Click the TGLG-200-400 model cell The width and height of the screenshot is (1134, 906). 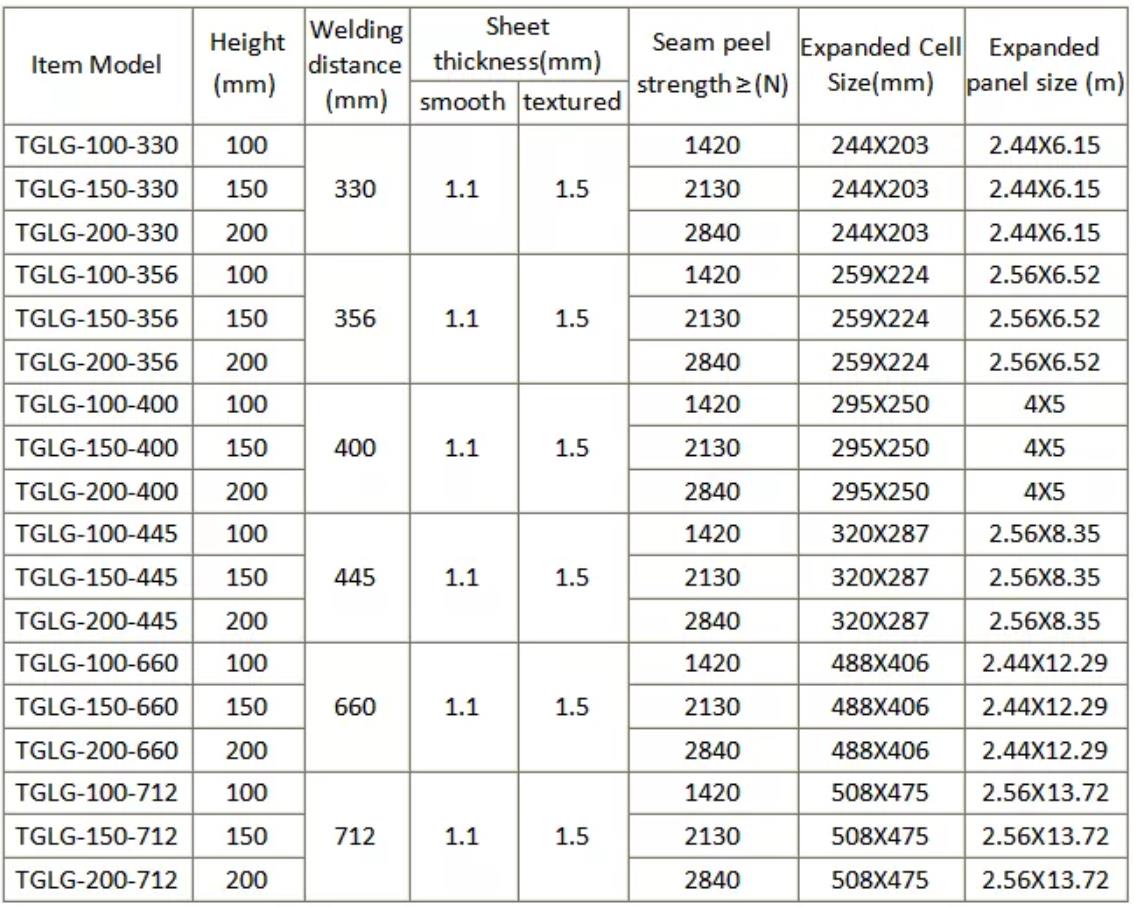tap(97, 492)
